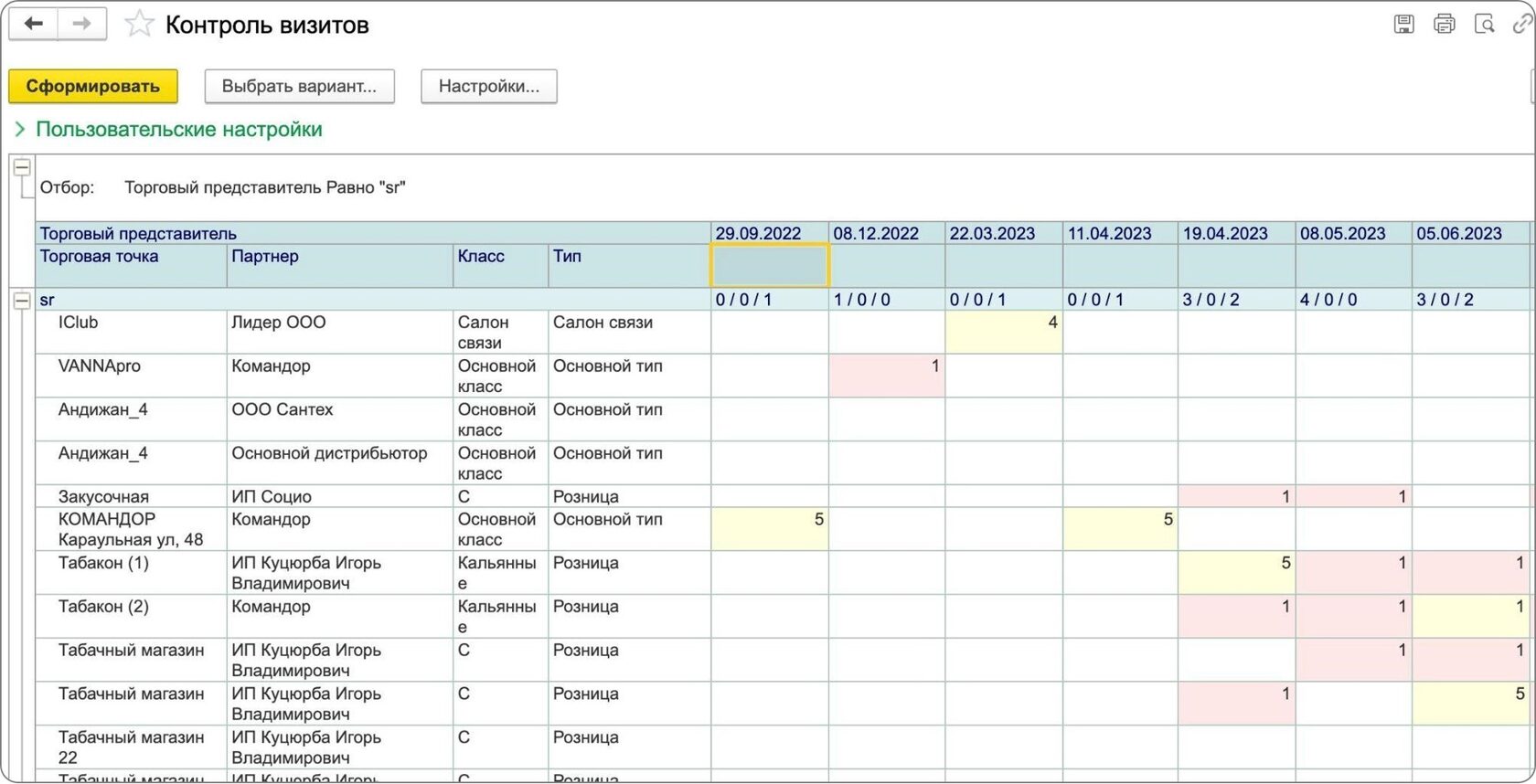Select the Партнер column header

click(340, 266)
